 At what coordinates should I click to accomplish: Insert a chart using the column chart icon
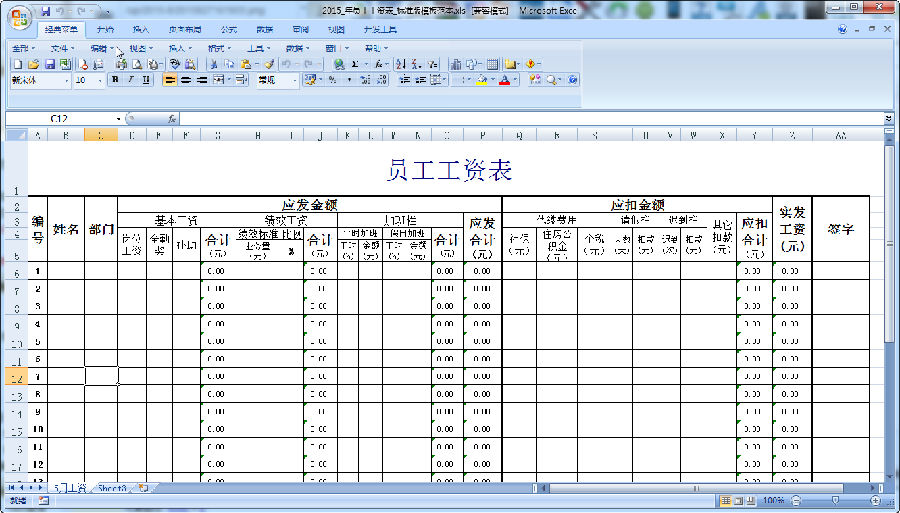point(456,64)
